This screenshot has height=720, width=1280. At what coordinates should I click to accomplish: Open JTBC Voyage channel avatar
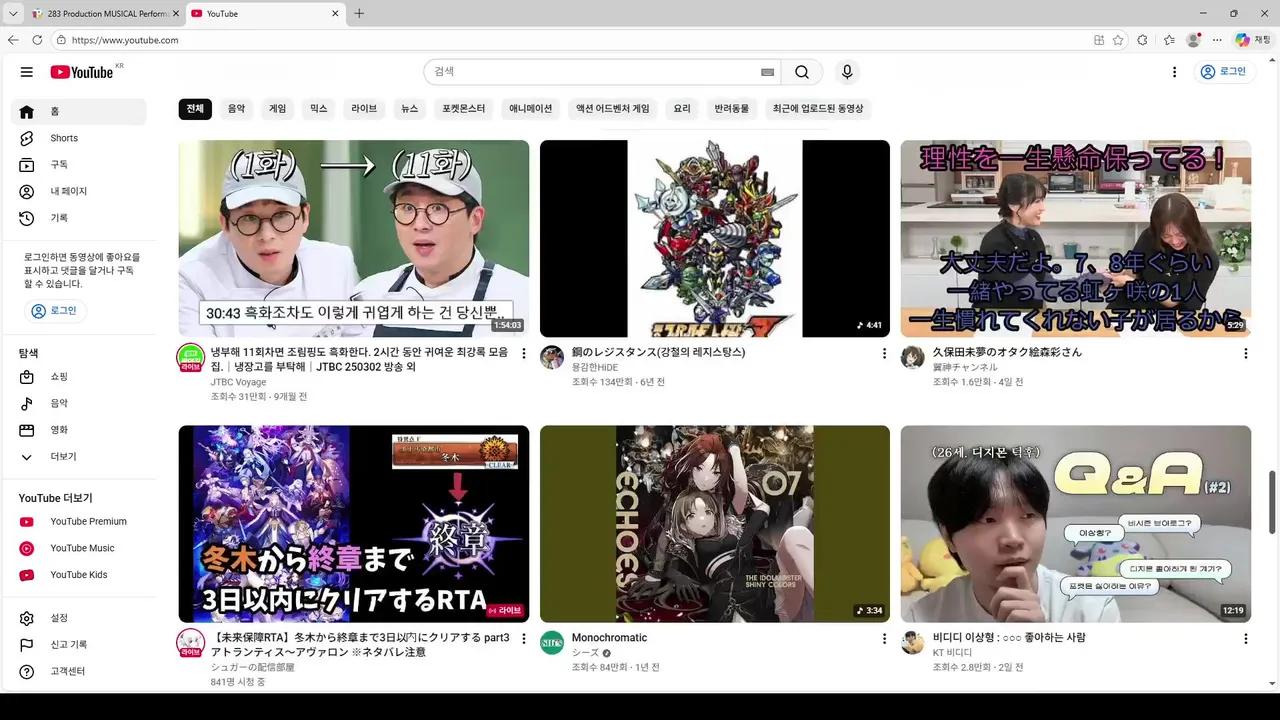click(x=190, y=357)
